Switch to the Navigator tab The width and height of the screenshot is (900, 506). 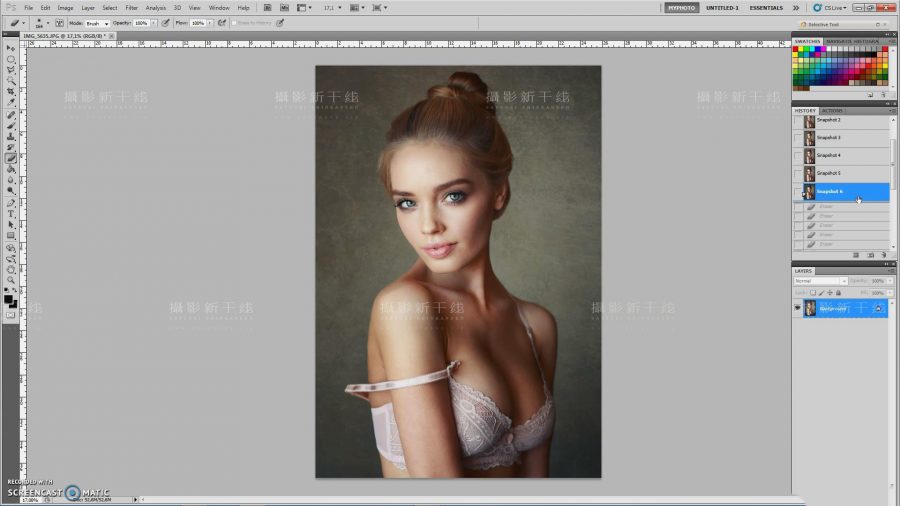839,41
